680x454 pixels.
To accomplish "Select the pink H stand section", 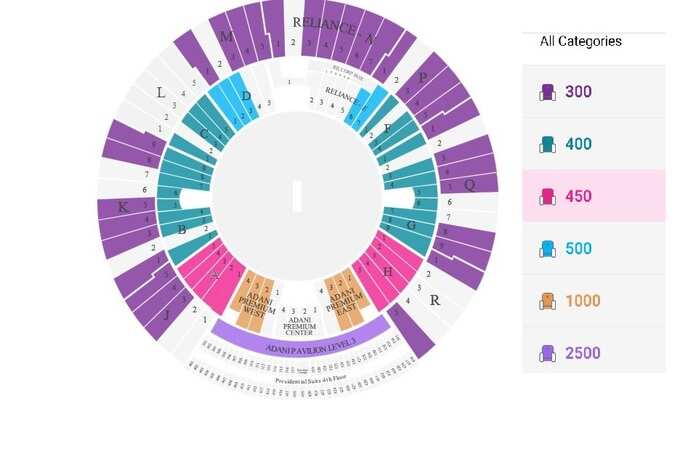I will [x=387, y=270].
